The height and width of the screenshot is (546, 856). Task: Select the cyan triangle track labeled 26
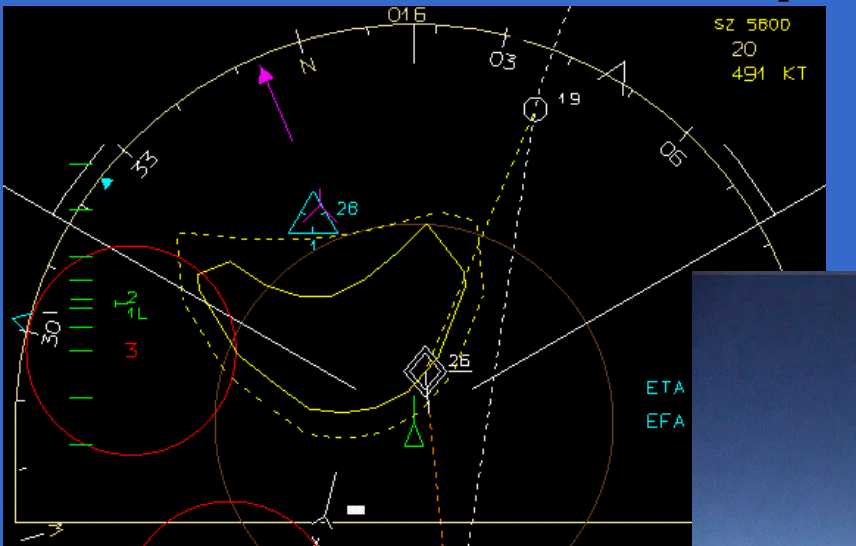tap(313, 215)
